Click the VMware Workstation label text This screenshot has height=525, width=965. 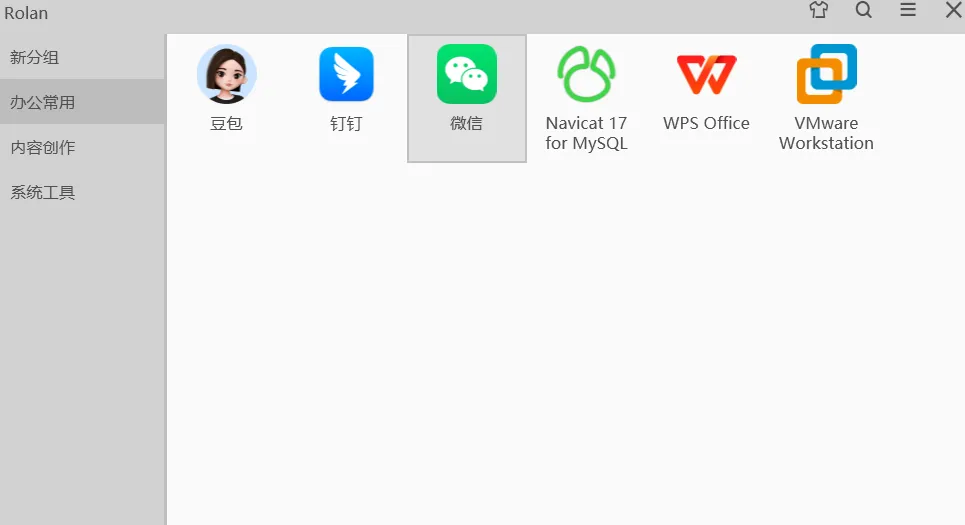pyautogui.click(x=827, y=133)
